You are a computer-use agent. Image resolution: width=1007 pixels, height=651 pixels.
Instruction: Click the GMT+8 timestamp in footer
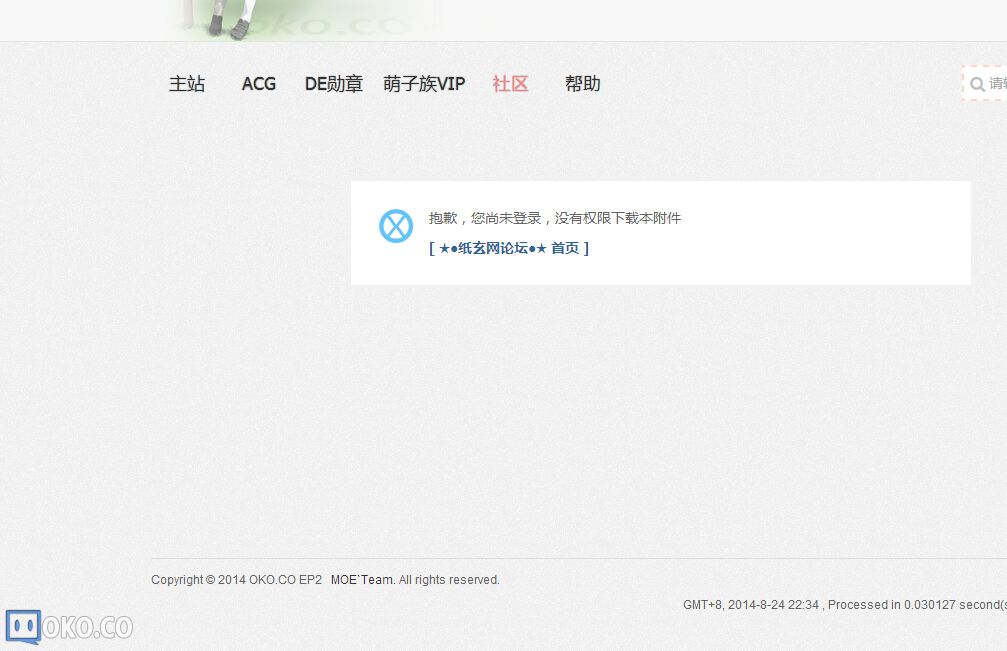coord(750,605)
